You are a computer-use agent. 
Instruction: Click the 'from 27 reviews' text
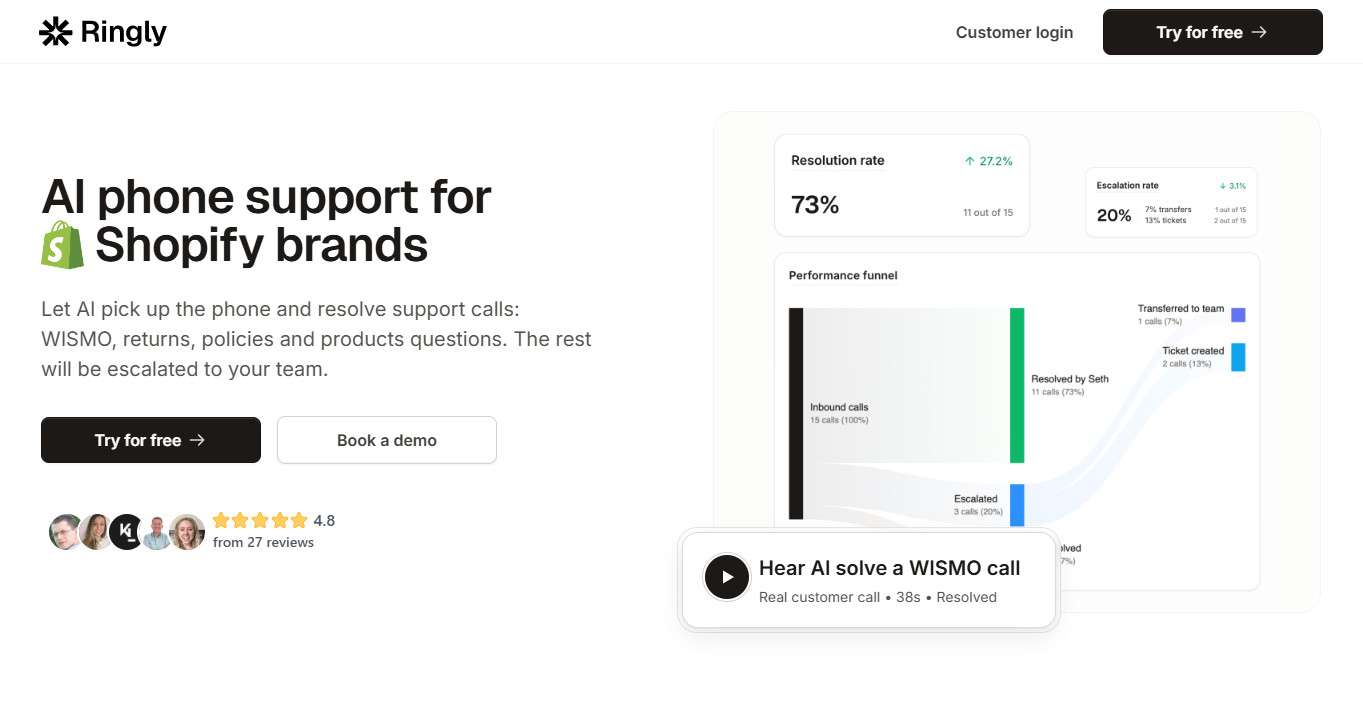[263, 541]
